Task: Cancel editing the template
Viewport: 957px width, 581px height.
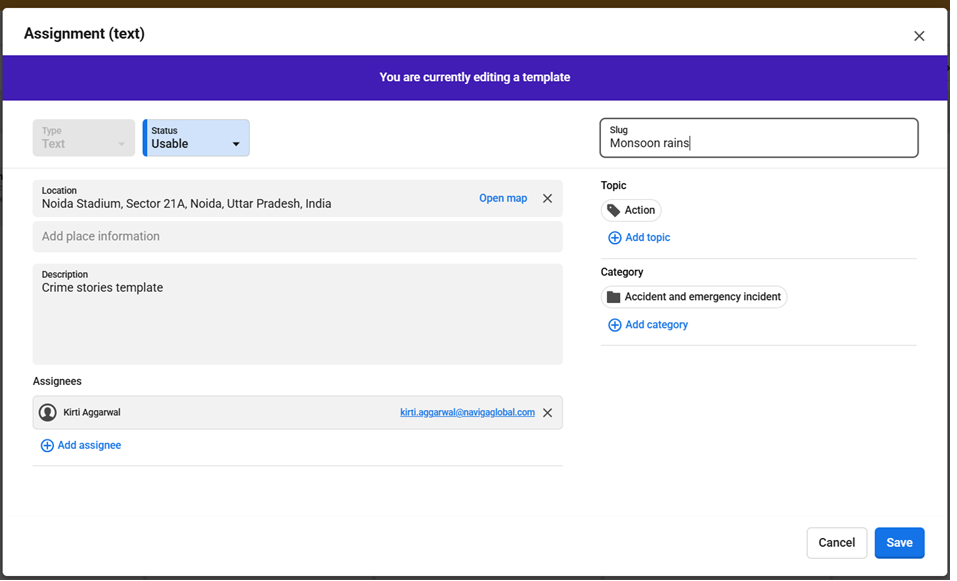Action: (836, 542)
